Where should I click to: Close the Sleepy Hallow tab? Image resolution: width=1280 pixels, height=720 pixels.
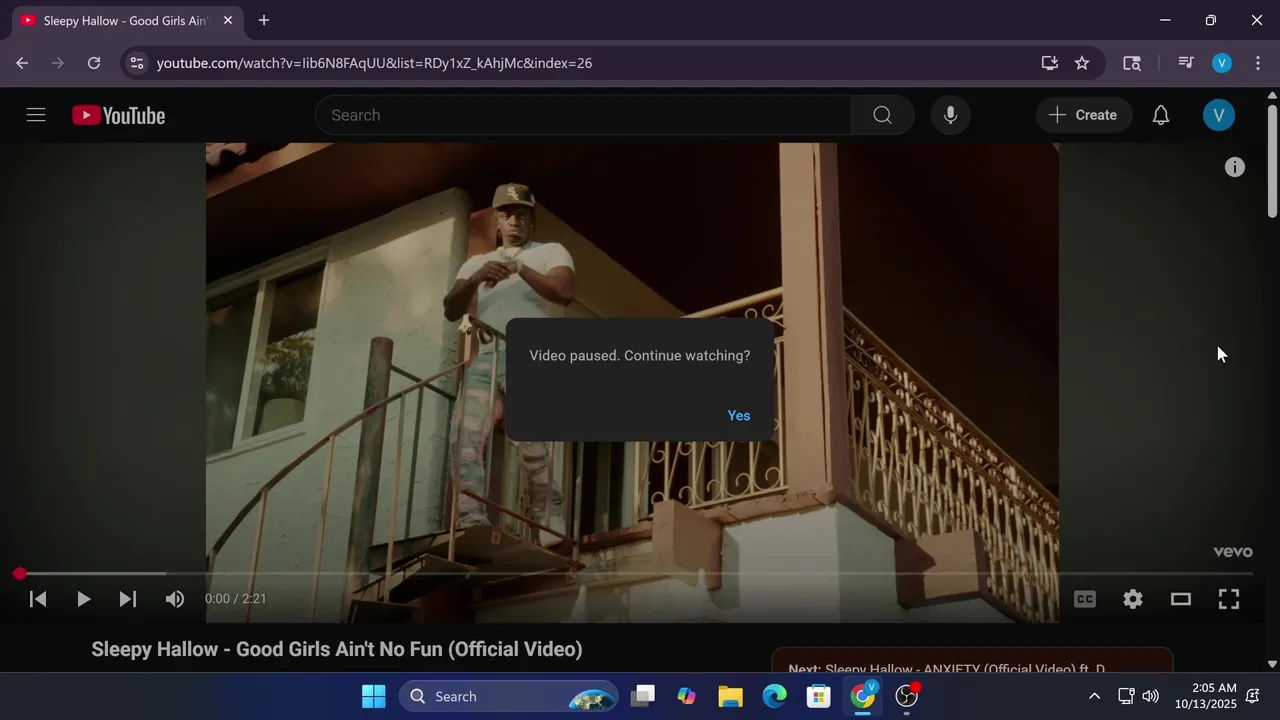(228, 20)
